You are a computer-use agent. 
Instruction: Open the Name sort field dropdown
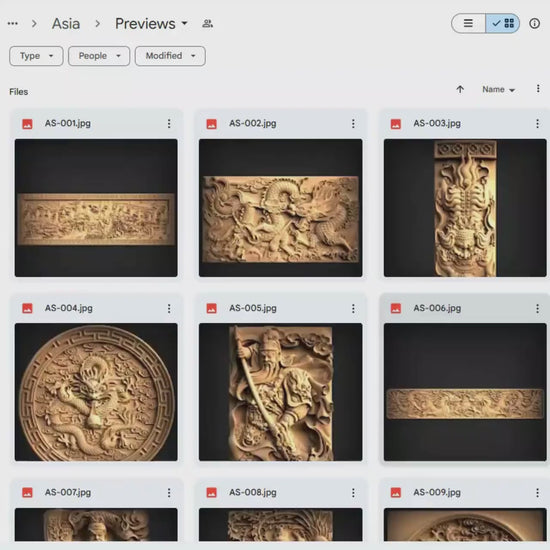[x=498, y=90]
